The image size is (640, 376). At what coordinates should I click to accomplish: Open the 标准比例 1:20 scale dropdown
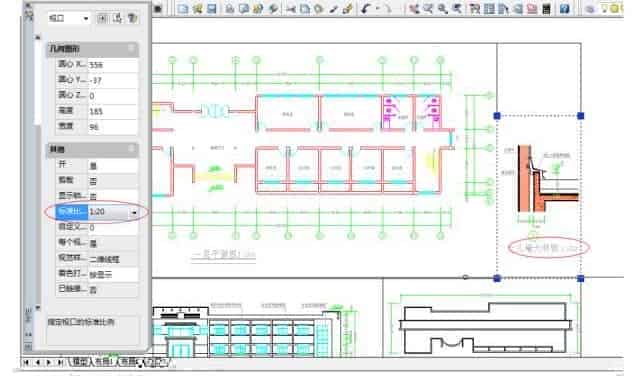(134, 212)
